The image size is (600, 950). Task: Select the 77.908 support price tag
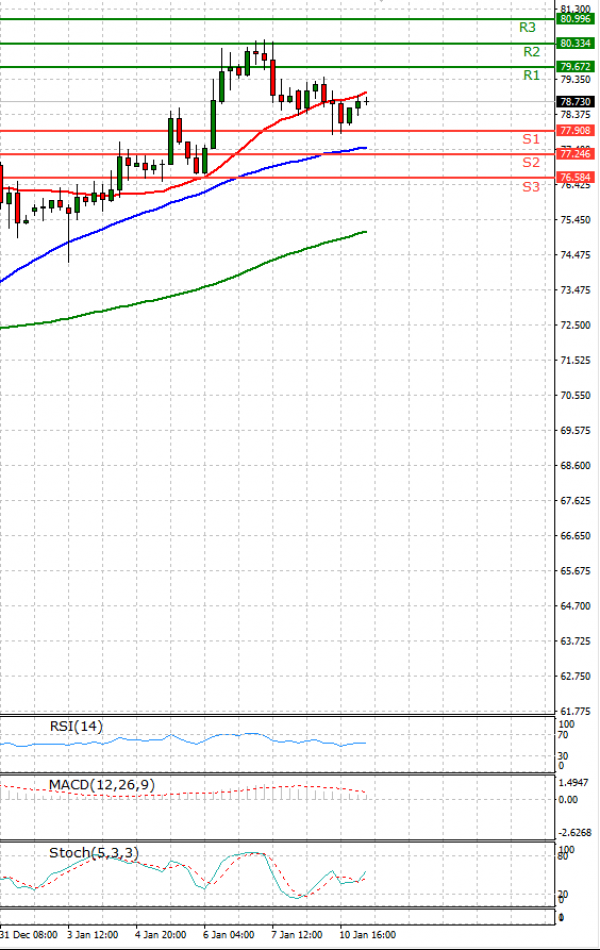pos(575,131)
